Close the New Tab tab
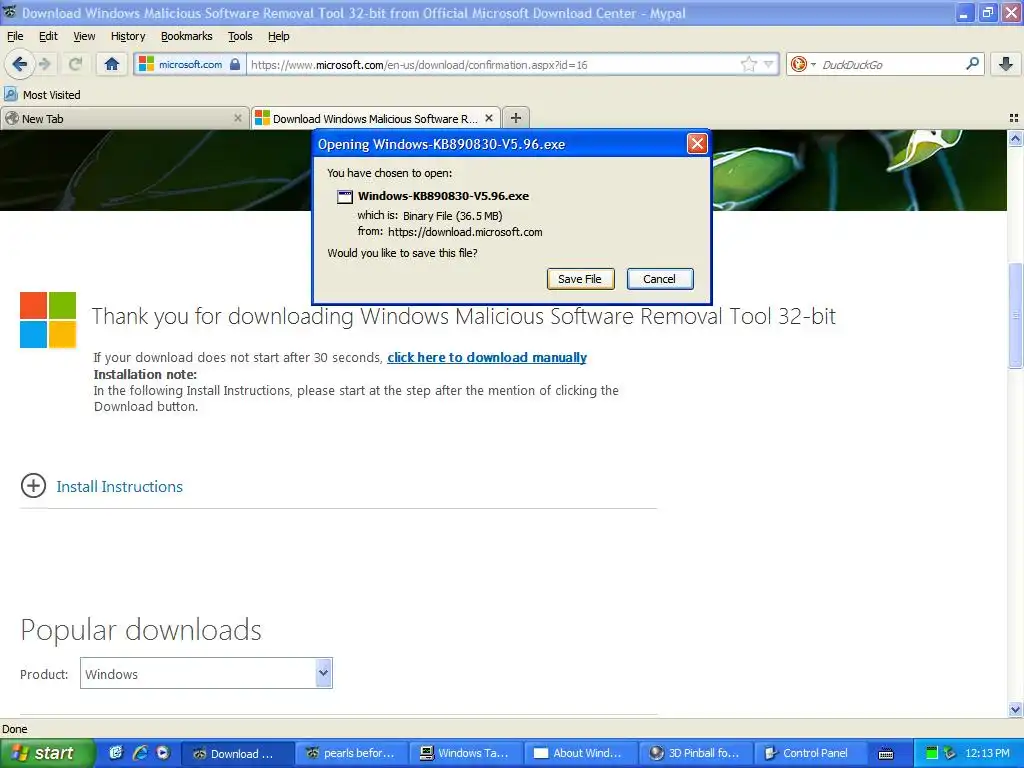 238,118
